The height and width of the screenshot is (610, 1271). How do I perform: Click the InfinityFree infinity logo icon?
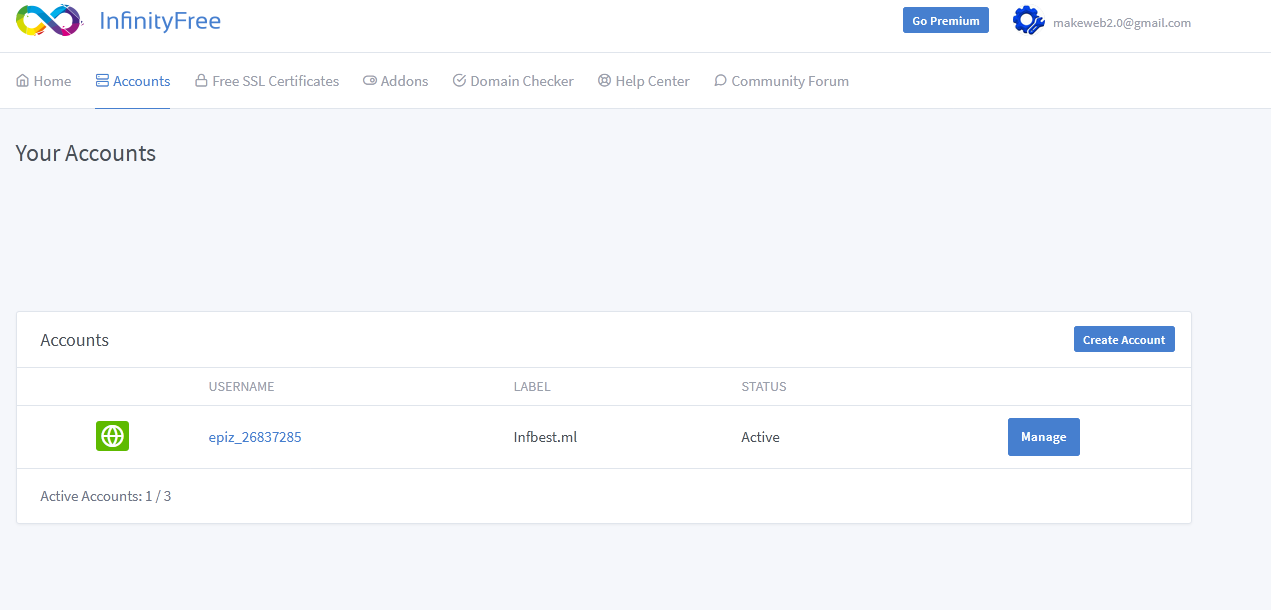point(48,20)
